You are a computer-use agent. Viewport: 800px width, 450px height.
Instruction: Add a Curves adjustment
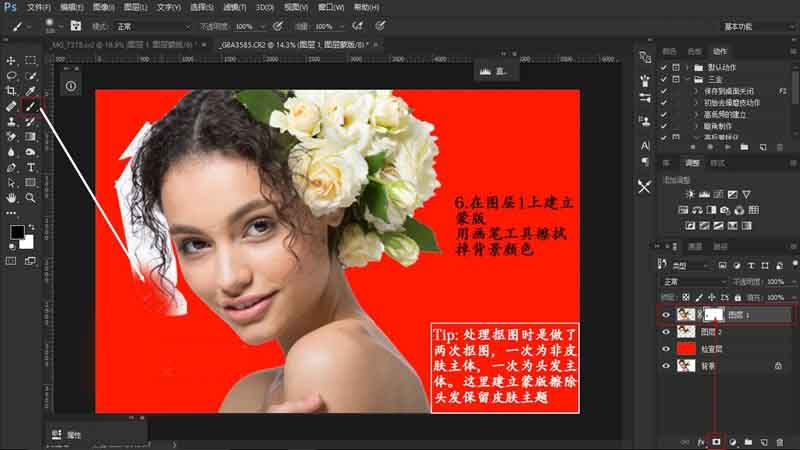coord(718,194)
